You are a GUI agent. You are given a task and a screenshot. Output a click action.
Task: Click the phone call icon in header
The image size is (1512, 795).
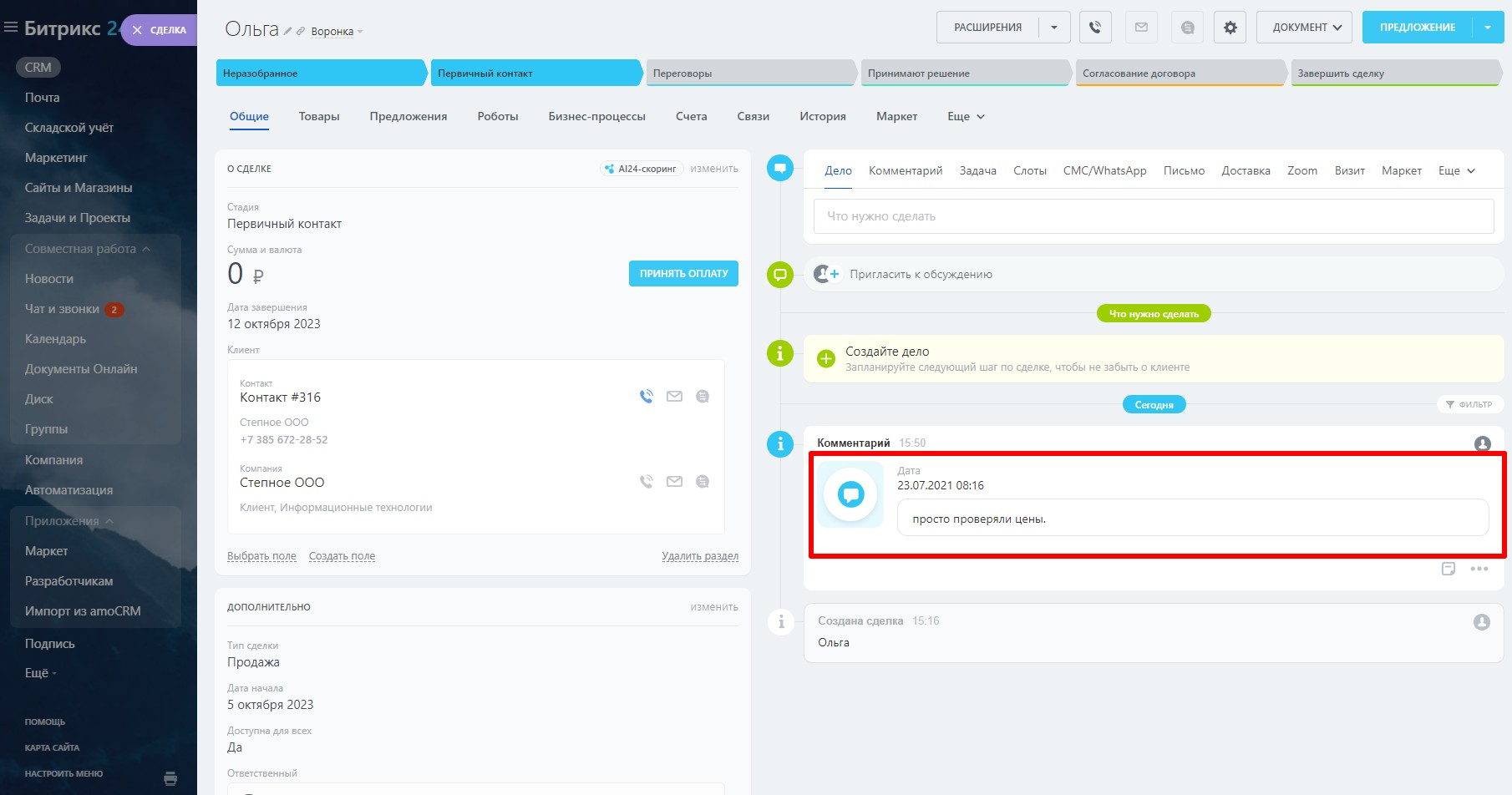tap(1095, 28)
